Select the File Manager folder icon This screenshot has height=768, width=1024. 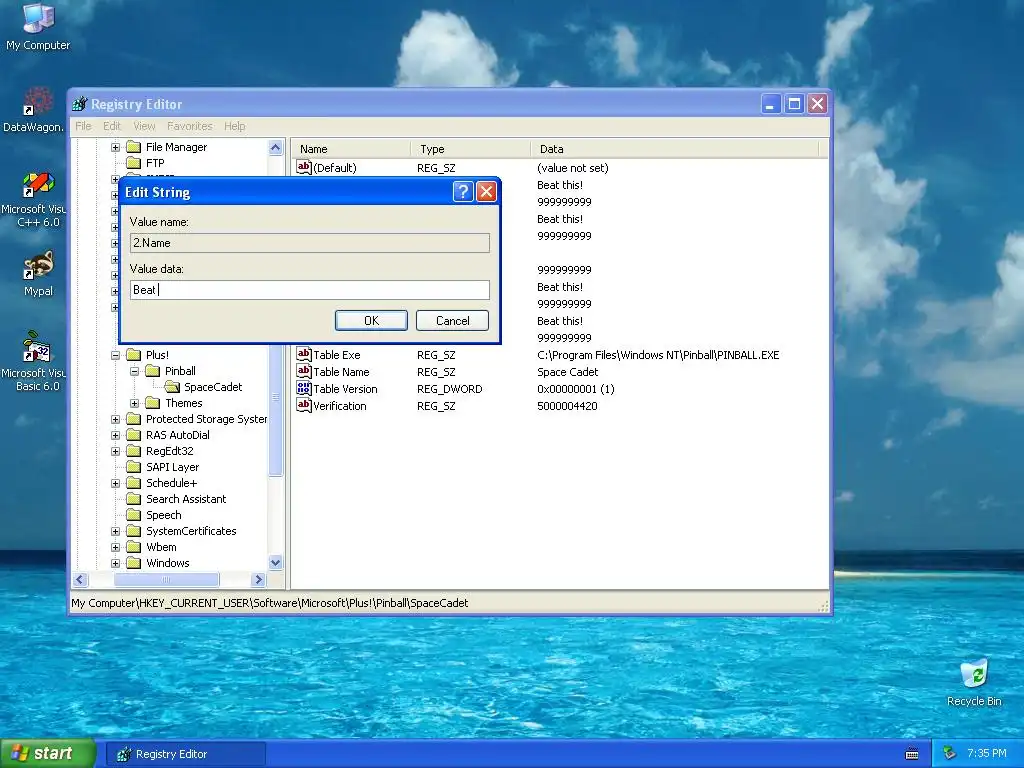click(x=133, y=147)
